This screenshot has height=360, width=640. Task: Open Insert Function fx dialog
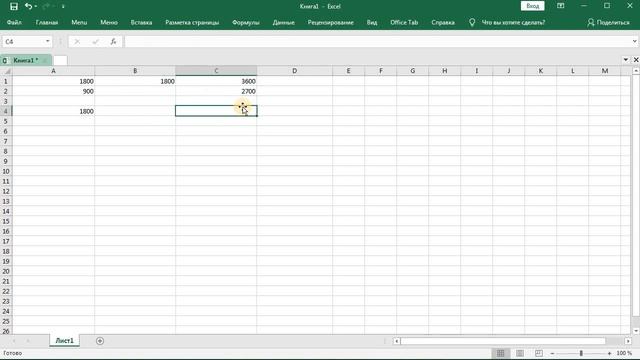click(113, 42)
